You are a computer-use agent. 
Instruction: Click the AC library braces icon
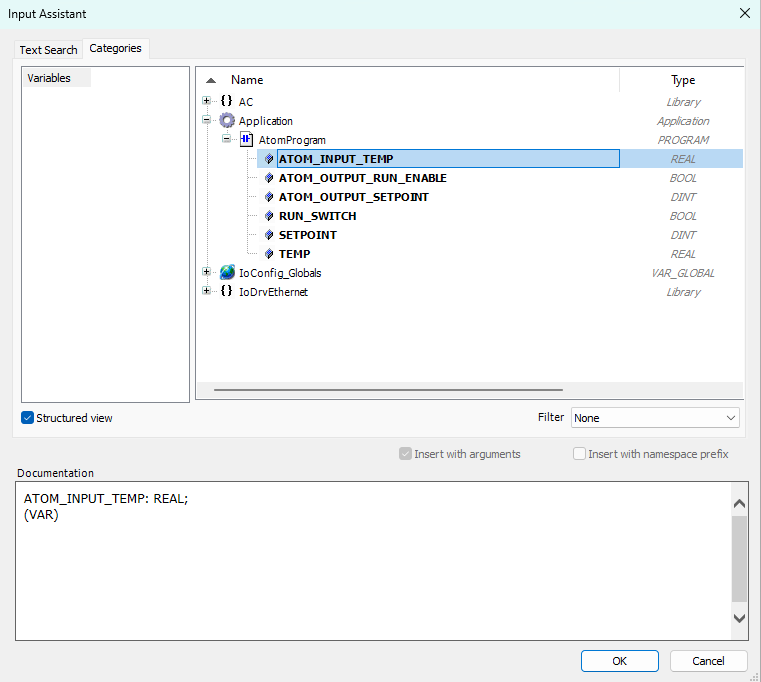[227, 102]
